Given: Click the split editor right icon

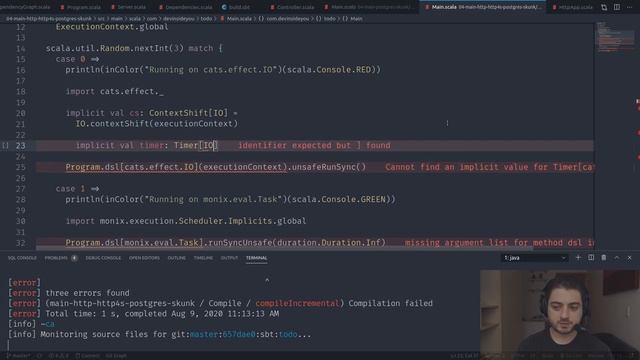Looking at the screenshot, I should (x=617, y=7).
